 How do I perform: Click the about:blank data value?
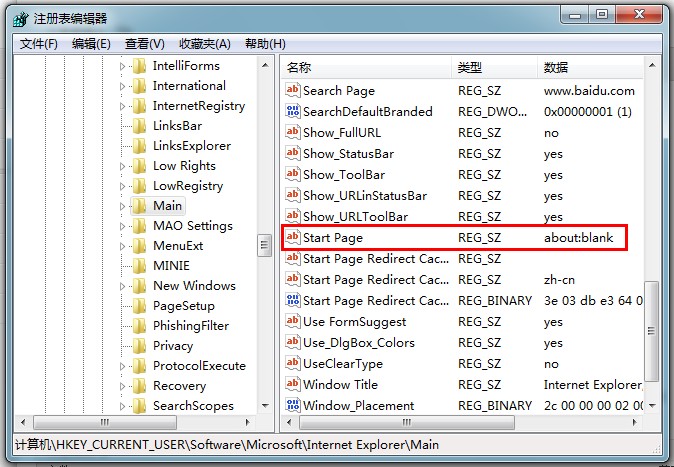coord(579,237)
